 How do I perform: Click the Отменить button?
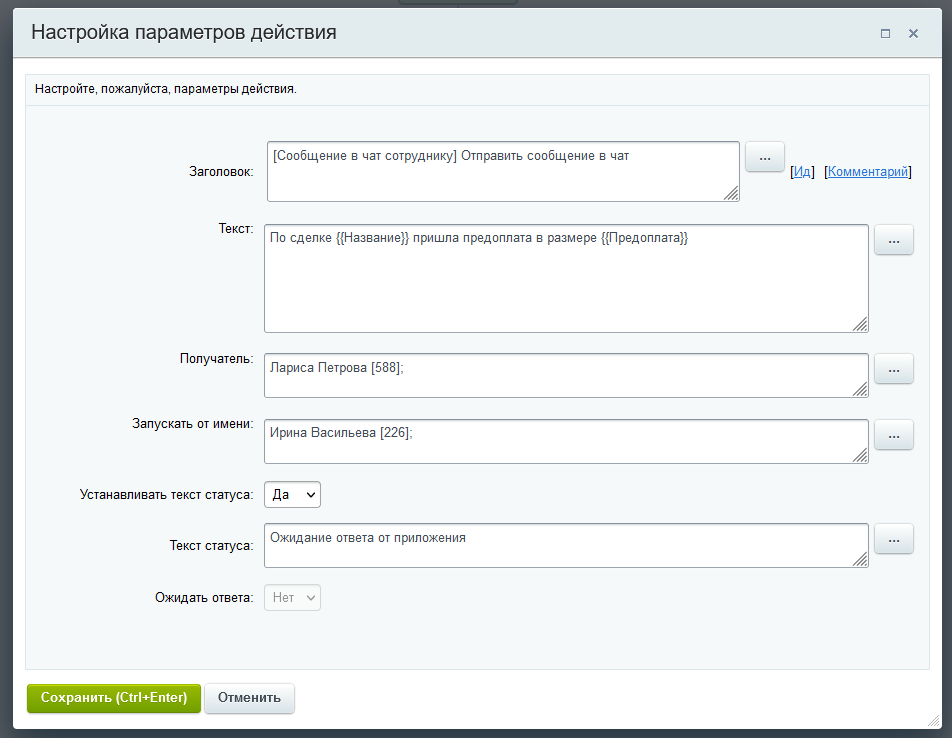pos(249,698)
